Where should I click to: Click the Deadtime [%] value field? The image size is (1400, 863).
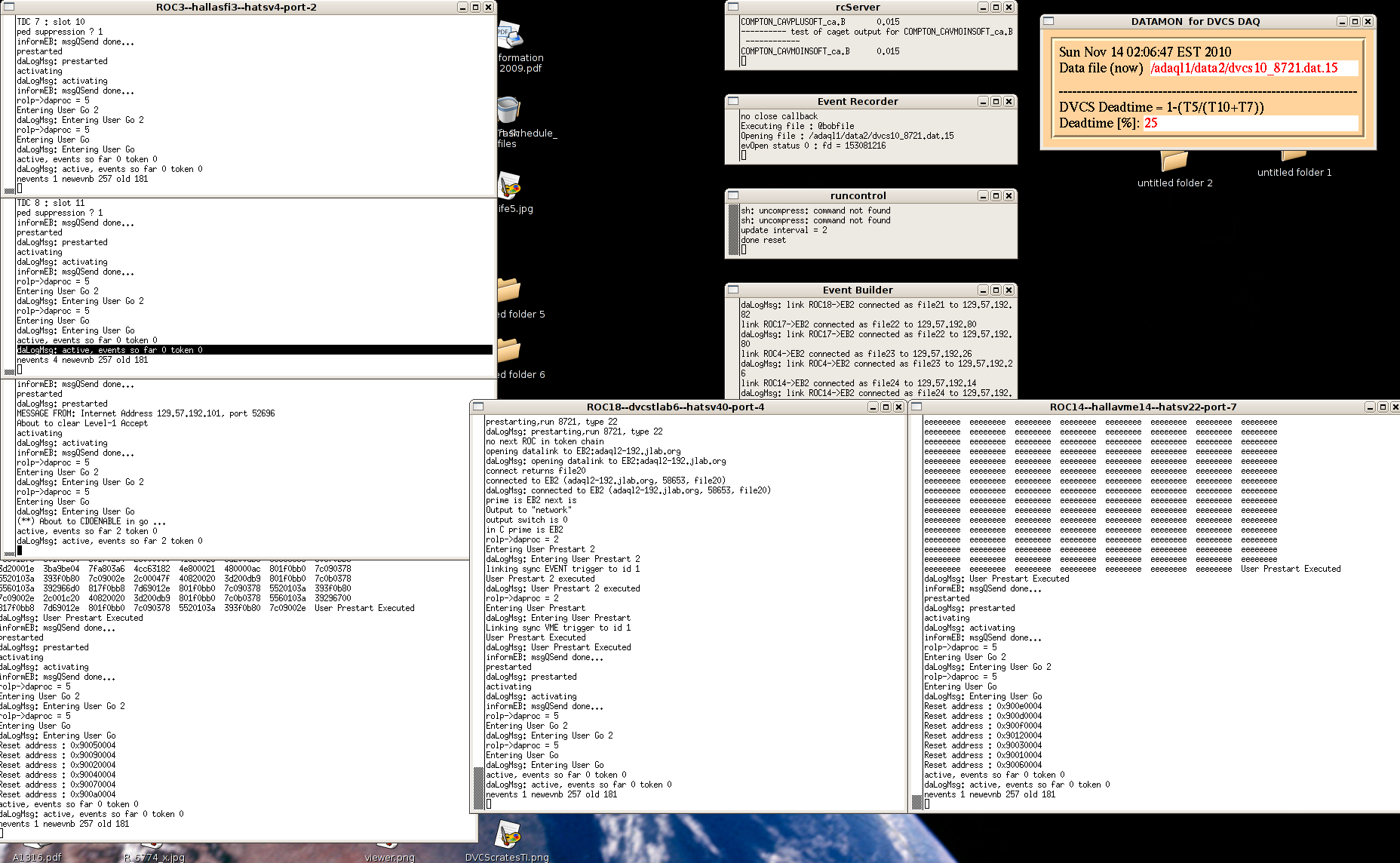coord(1250,123)
